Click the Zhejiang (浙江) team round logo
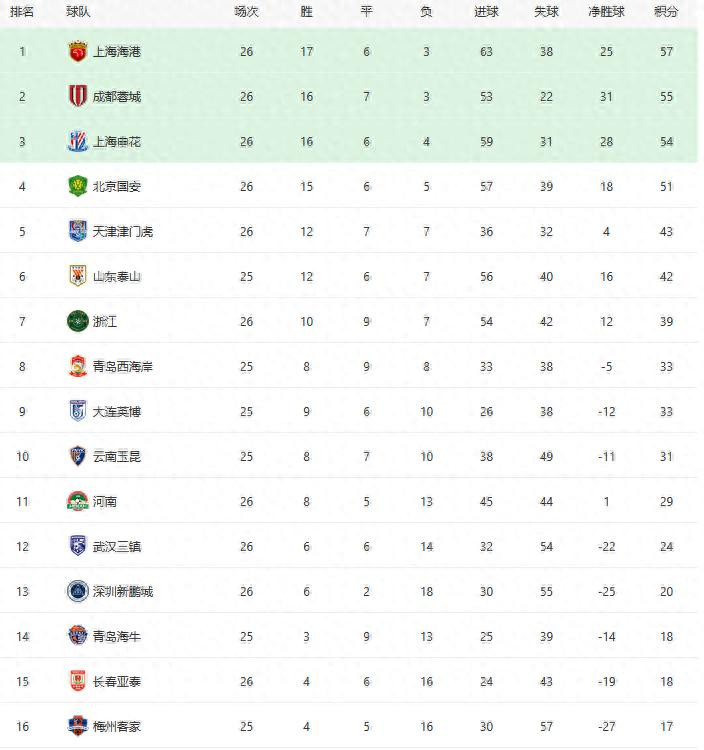 pyautogui.click(x=78, y=322)
